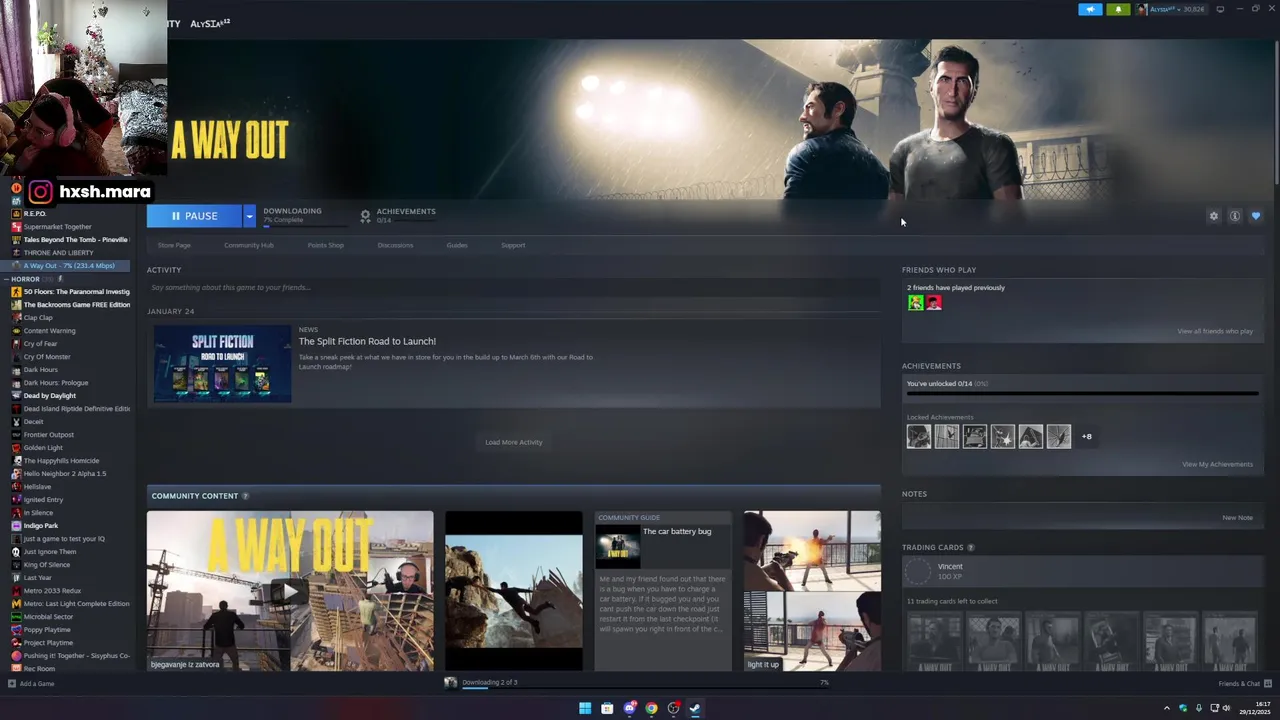
Task: Click View all friends who play
Action: point(1215,331)
